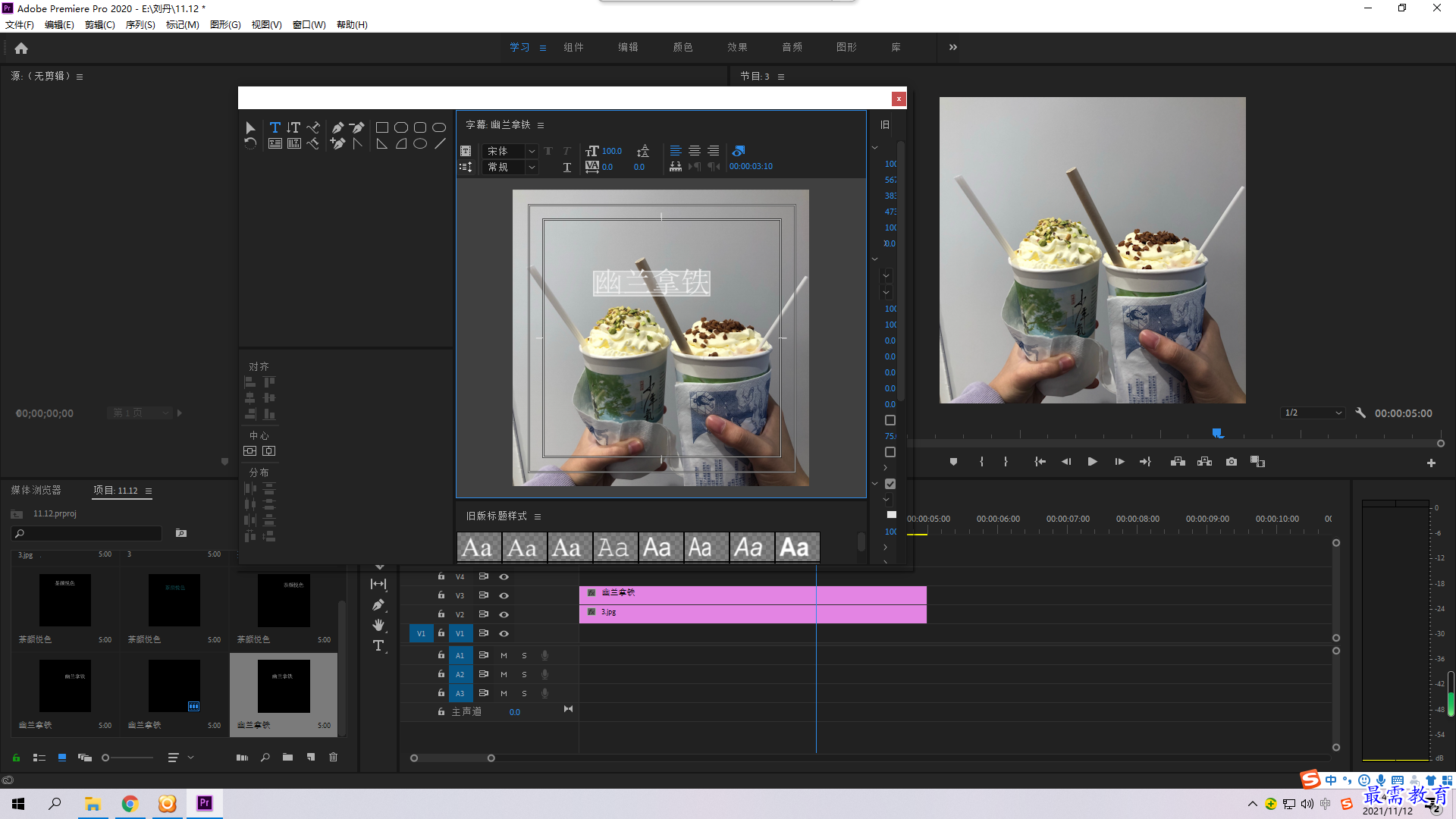
Task: Select the Slip tool in timeline toolbar
Action: point(378,584)
